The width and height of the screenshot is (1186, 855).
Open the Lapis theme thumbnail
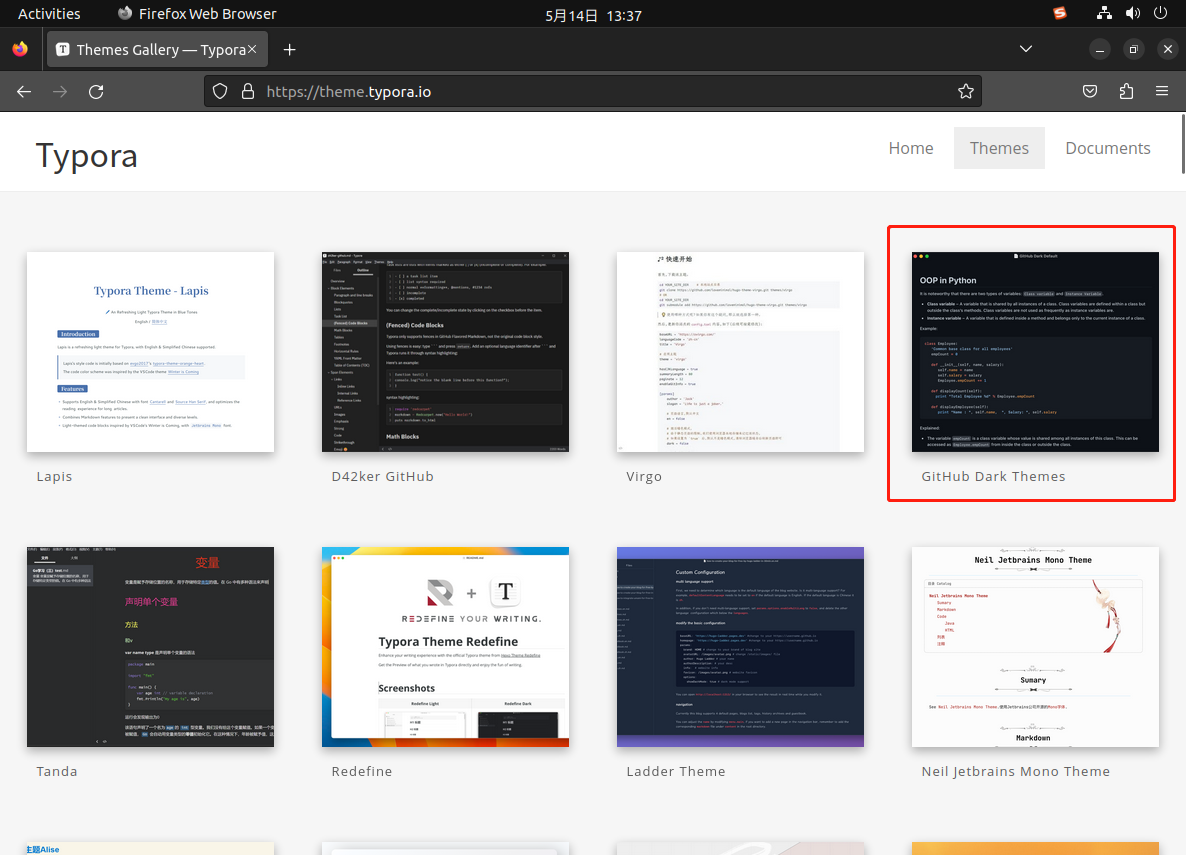click(151, 352)
